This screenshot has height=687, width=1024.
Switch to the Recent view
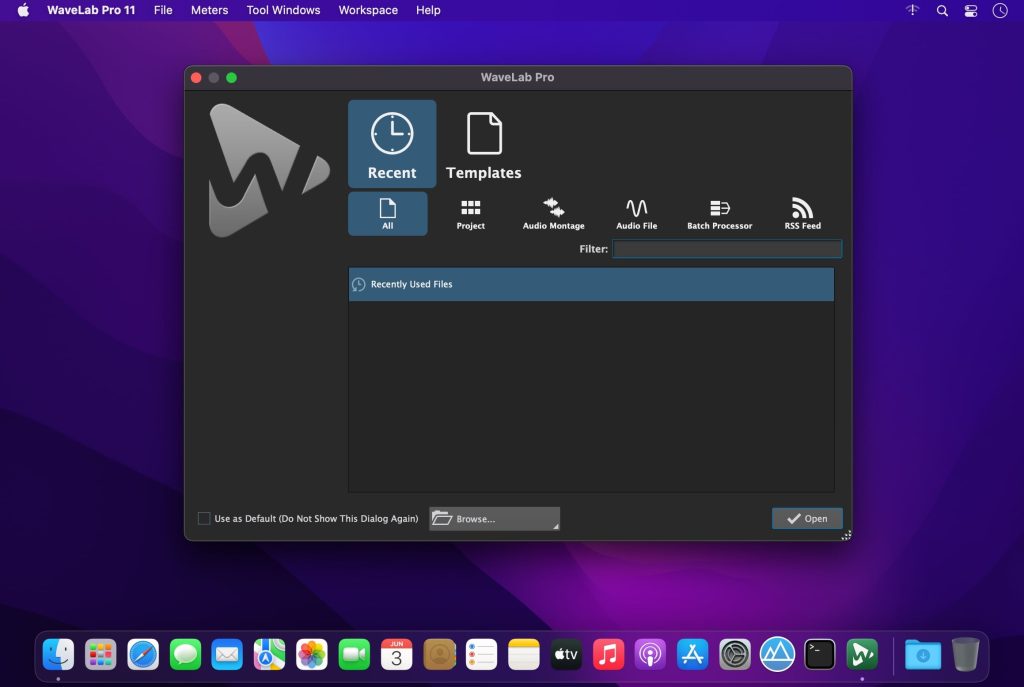[391, 143]
